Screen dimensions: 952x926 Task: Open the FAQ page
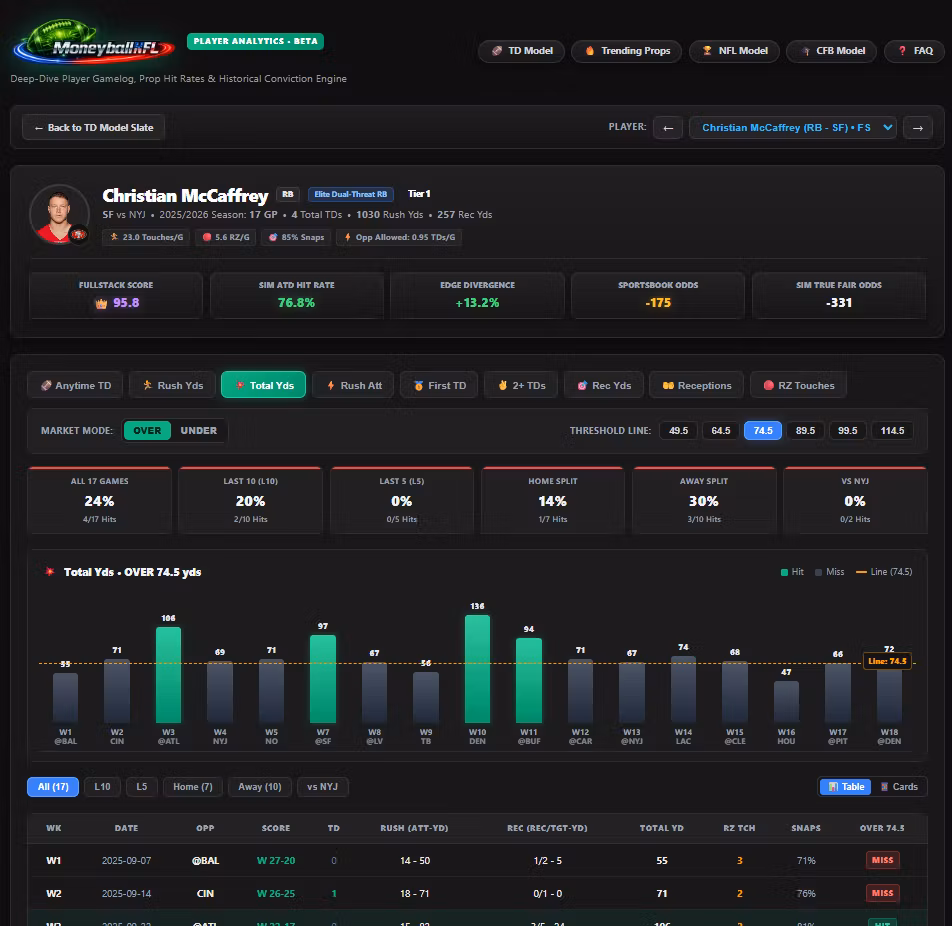[x=914, y=51]
